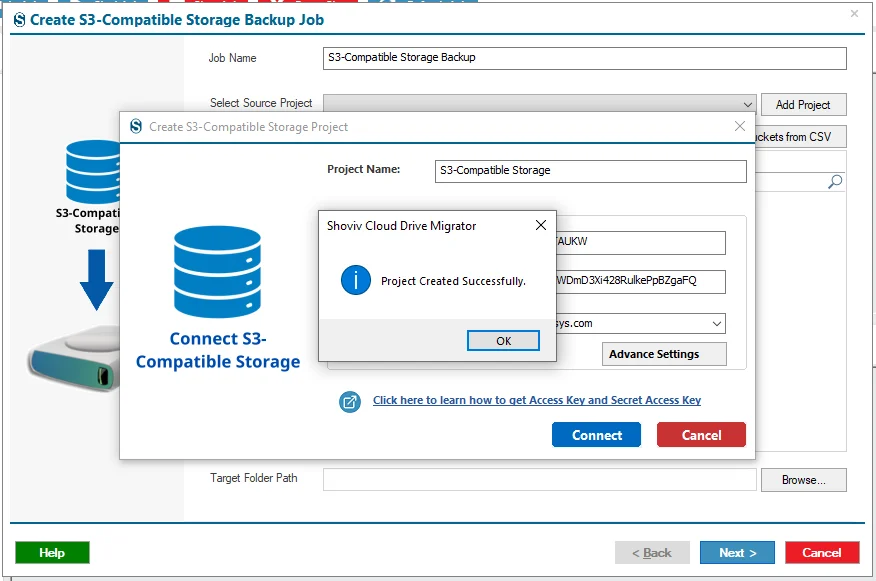Close the Shoviv Cloud Drive Migrator message box
Image resolution: width=876 pixels, height=581 pixels.
click(x=540, y=225)
